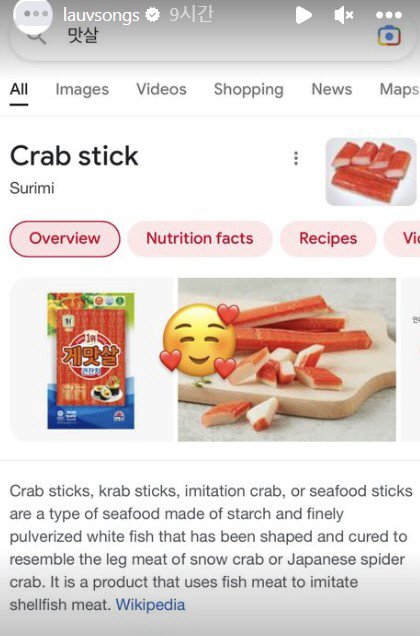Open the Wikipedia source link
Viewport: 420px width, 636px height.
point(150,605)
